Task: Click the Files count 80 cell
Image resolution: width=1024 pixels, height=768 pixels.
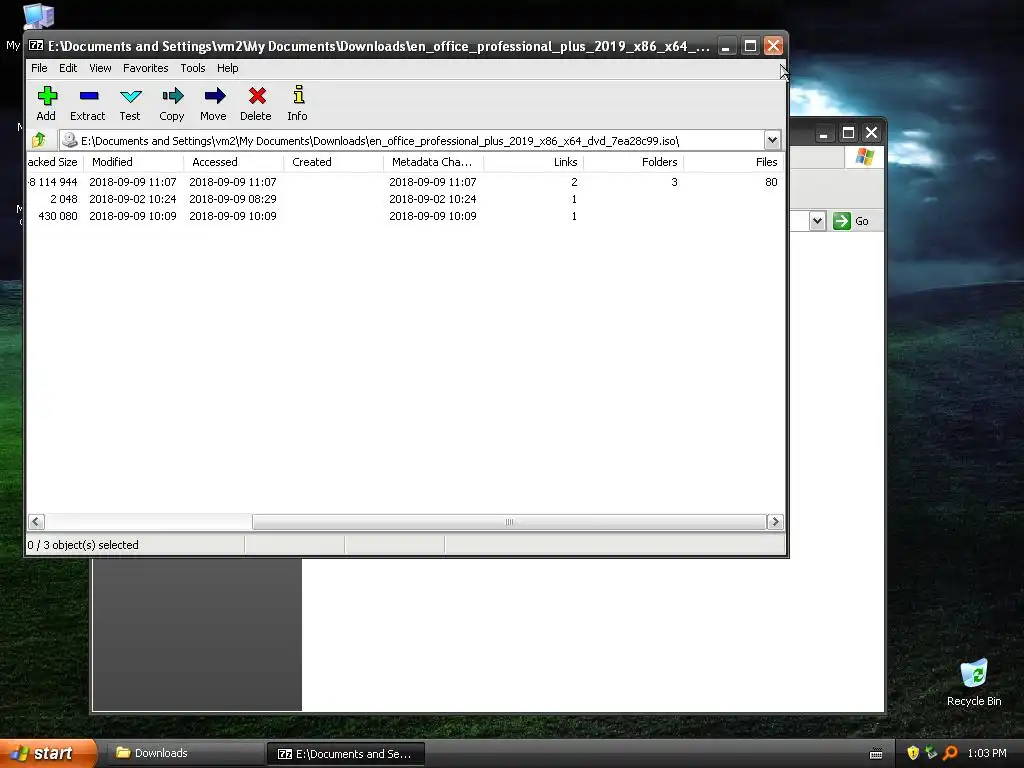Action: click(771, 182)
